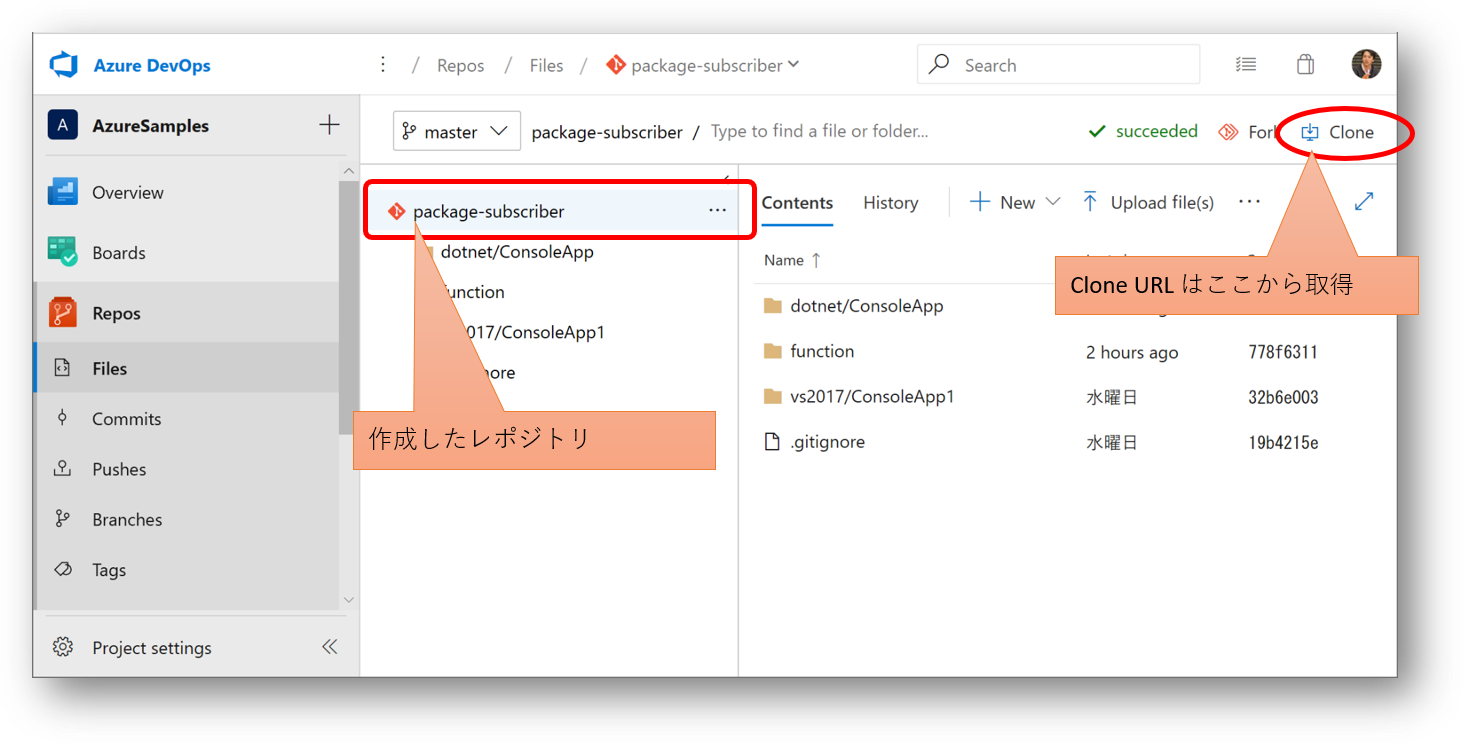Open the Marketplace shopping bag icon

coord(1305,65)
